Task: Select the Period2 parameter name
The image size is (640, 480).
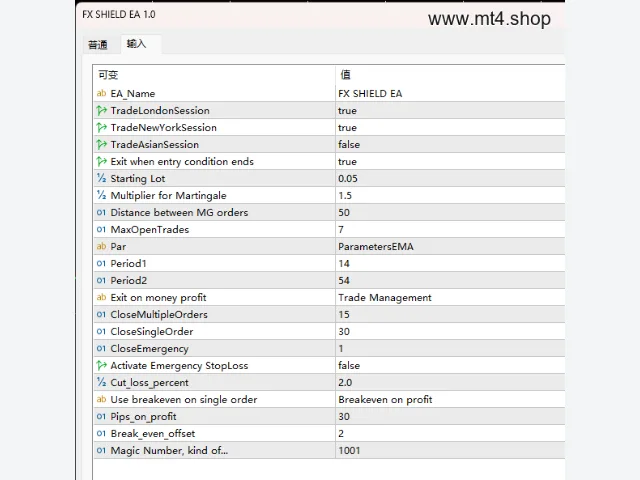Action: 129,280
